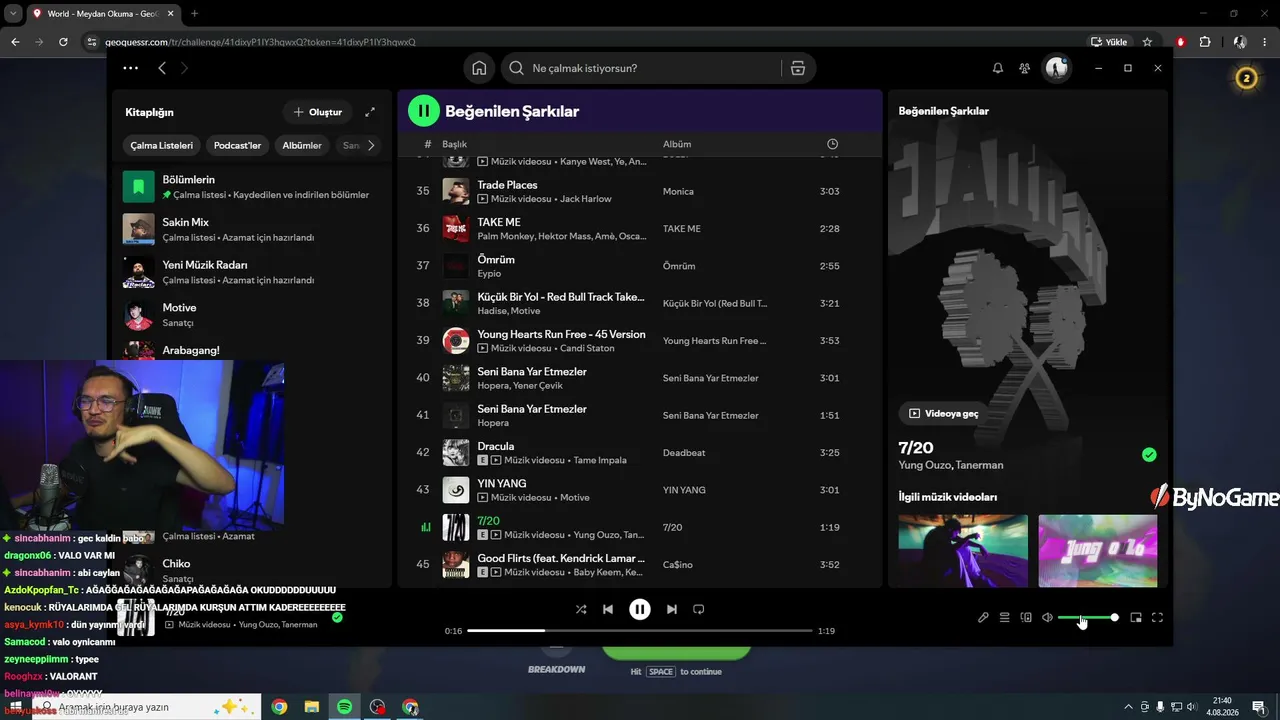The image size is (1280, 720).
Task: Skip to the next track
Action: tap(672, 609)
